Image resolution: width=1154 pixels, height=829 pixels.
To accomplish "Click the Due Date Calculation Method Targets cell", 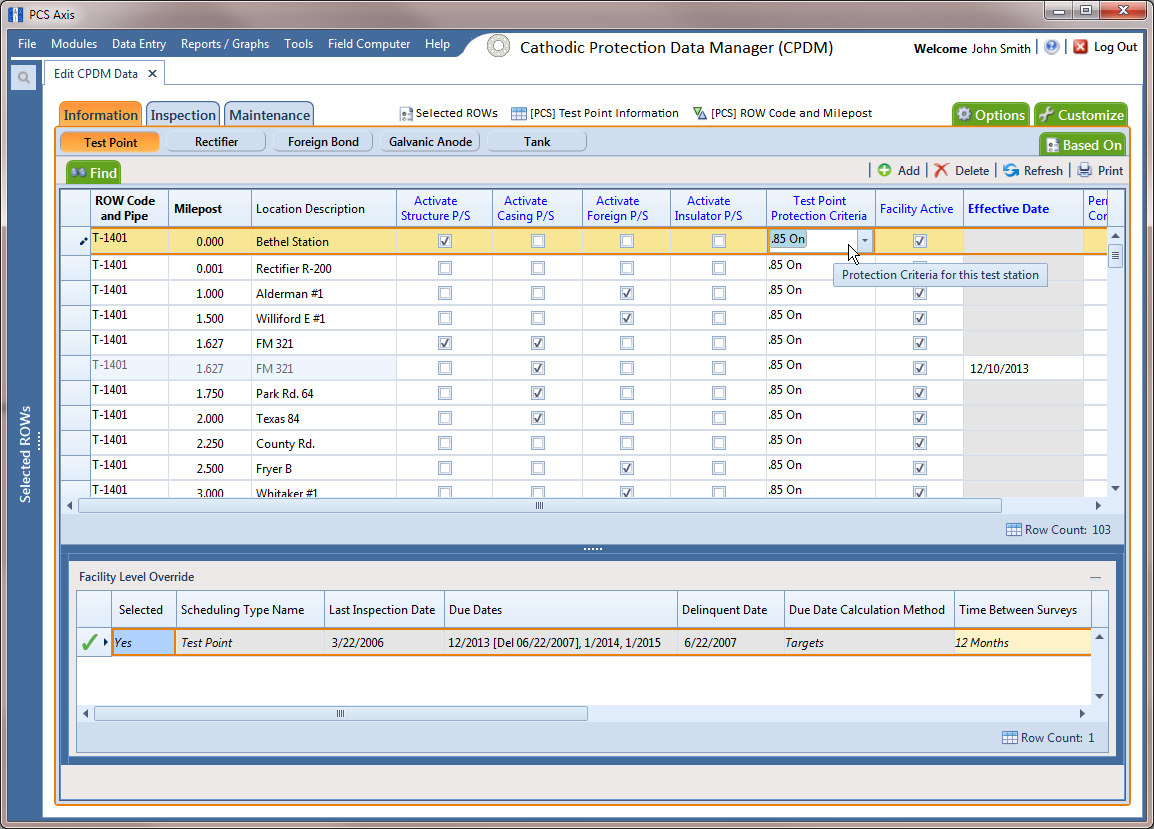I will (x=869, y=643).
